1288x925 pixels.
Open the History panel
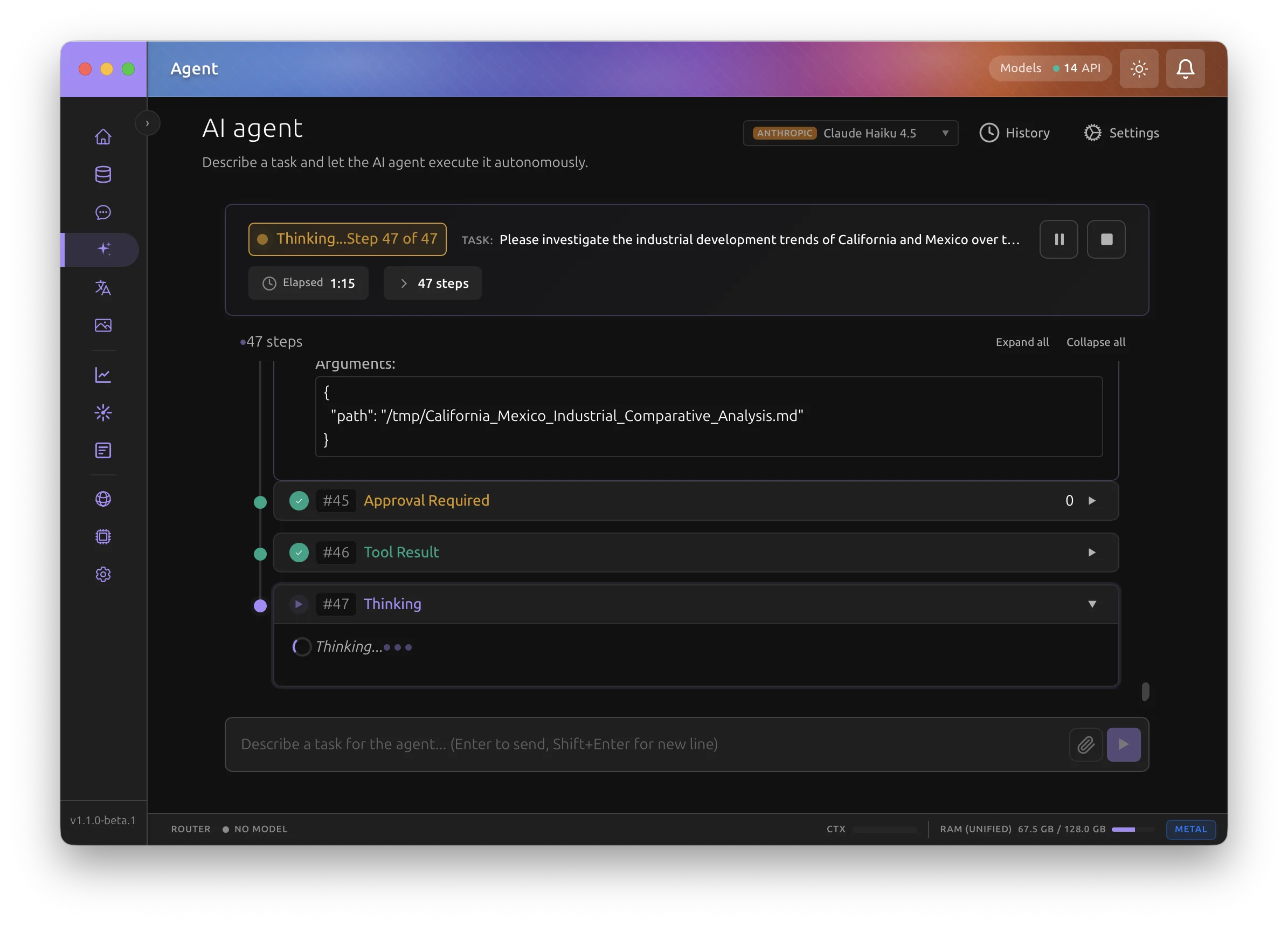tap(1015, 133)
